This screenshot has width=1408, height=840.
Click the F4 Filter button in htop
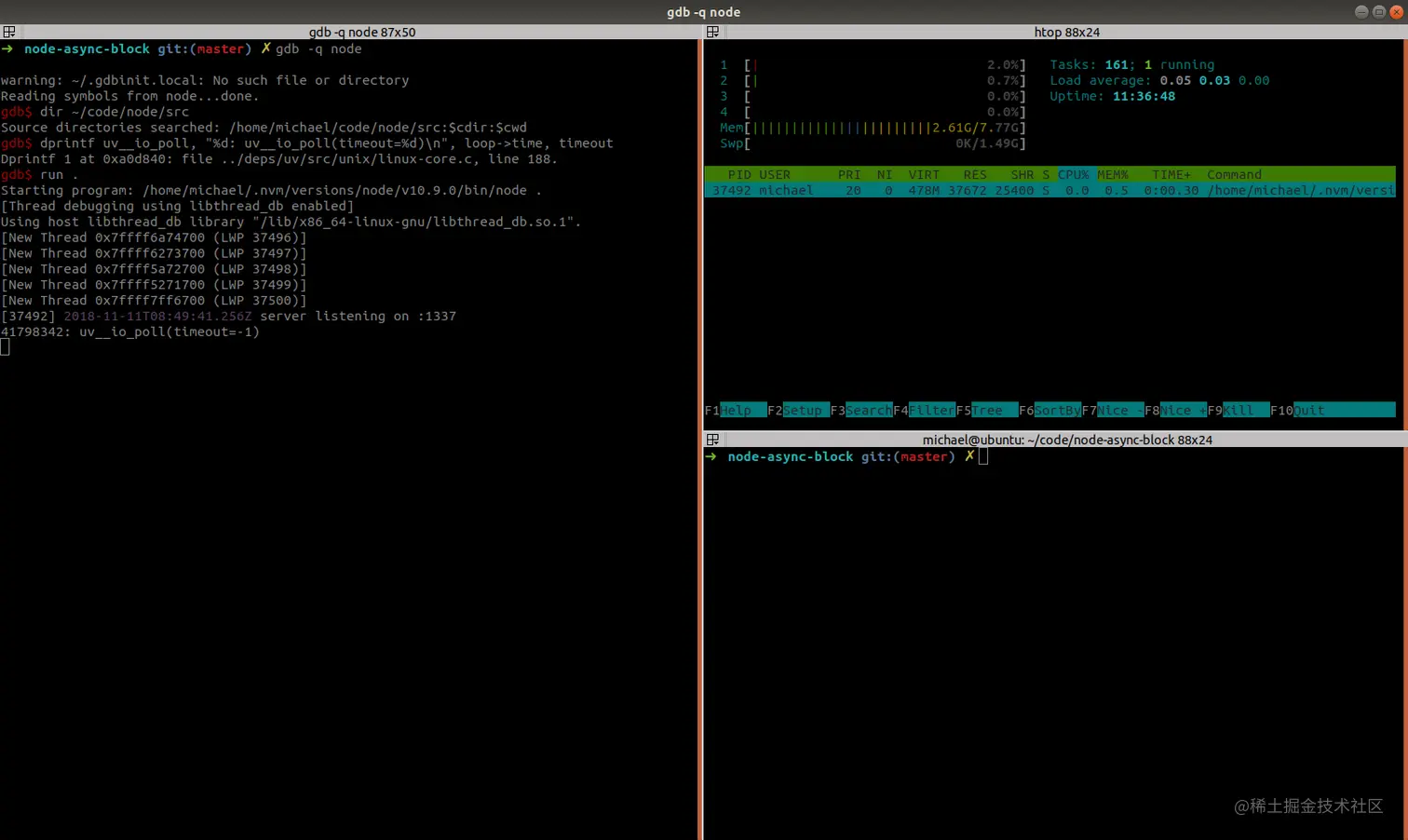click(x=924, y=411)
